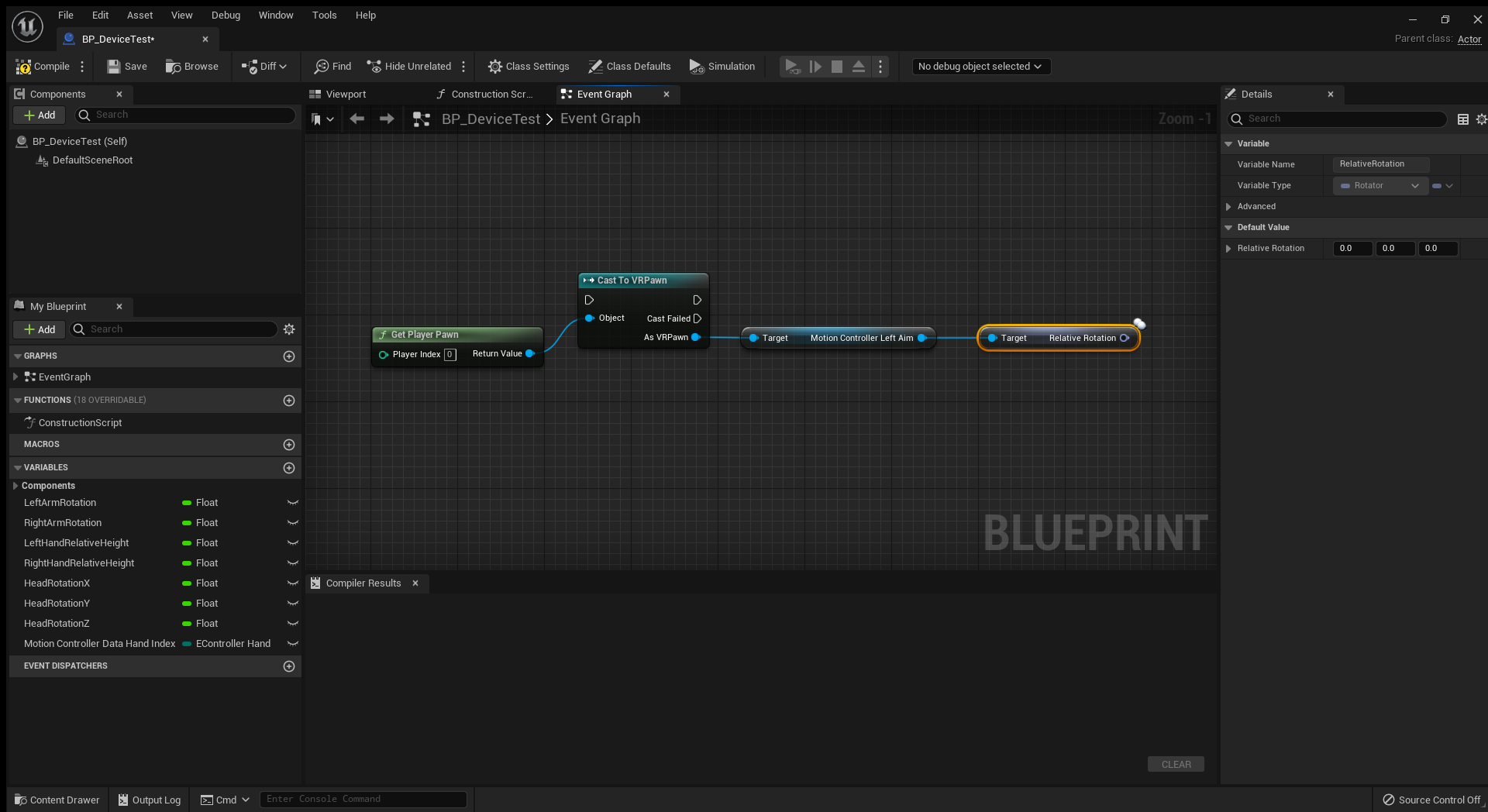Open the Diff dropdown
1488x812 pixels.
tap(264, 67)
